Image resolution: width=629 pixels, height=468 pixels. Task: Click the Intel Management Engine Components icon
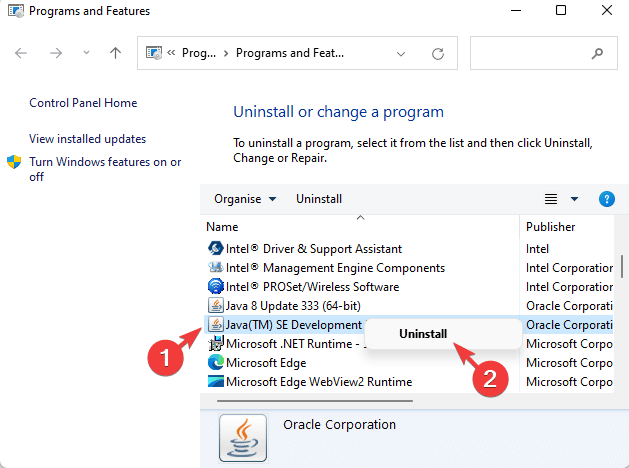tap(215, 267)
